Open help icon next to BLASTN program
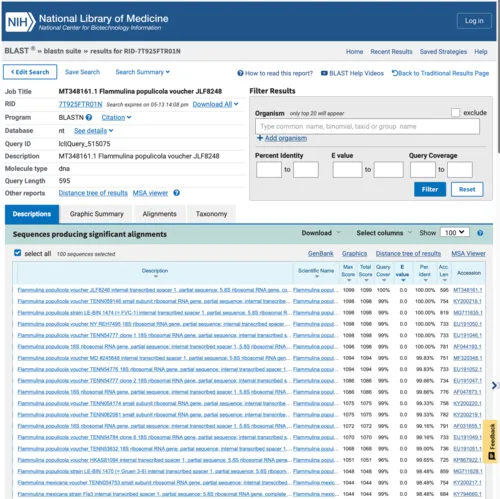The image size is (500, 499). pos(89,117)
